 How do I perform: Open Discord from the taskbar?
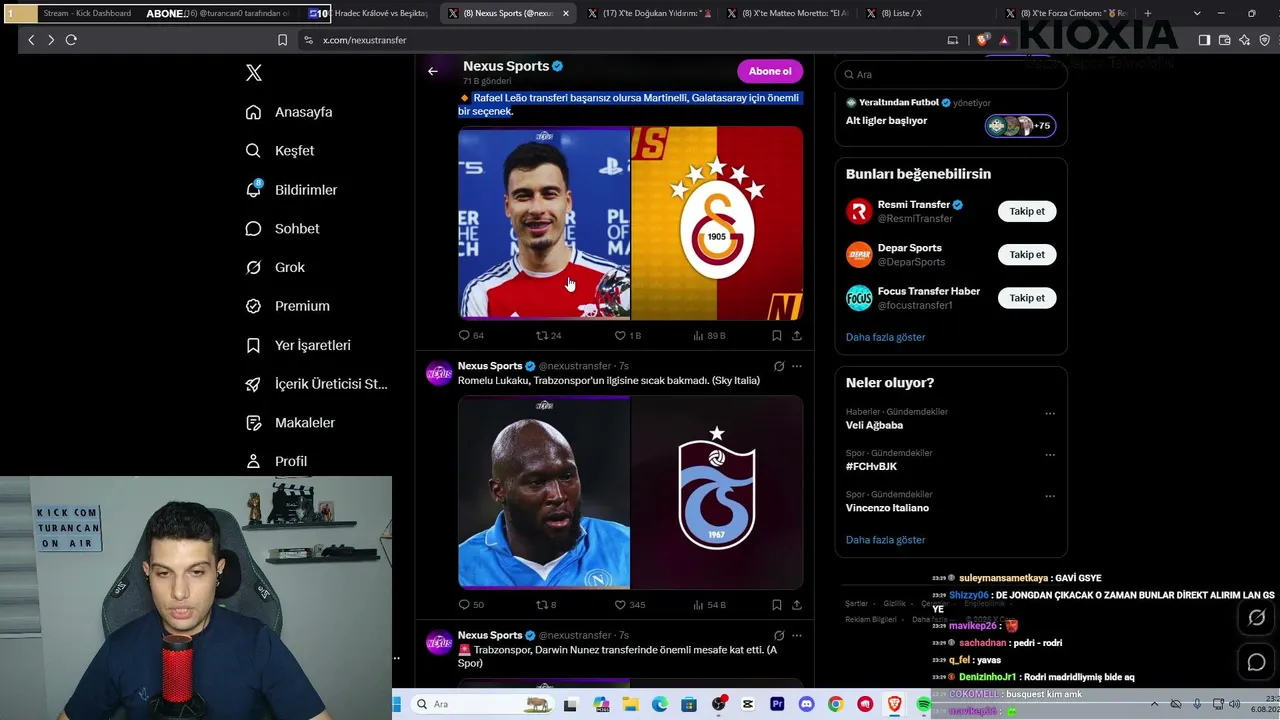806,705
